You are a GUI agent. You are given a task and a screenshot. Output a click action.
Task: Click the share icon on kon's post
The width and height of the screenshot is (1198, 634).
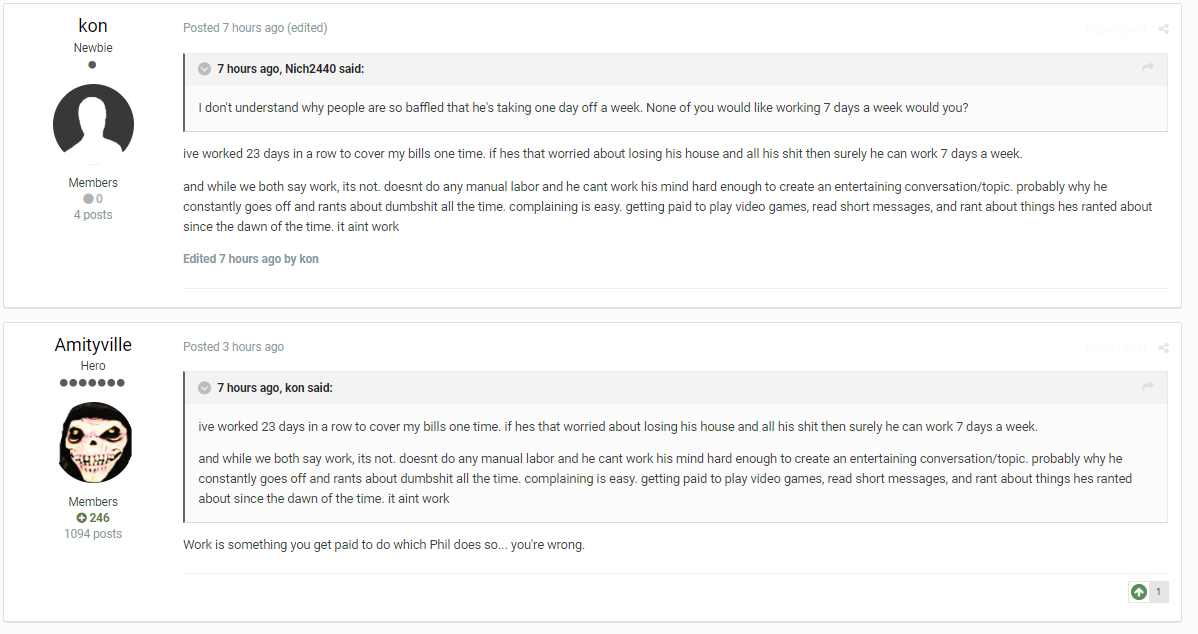(1163, 29)
